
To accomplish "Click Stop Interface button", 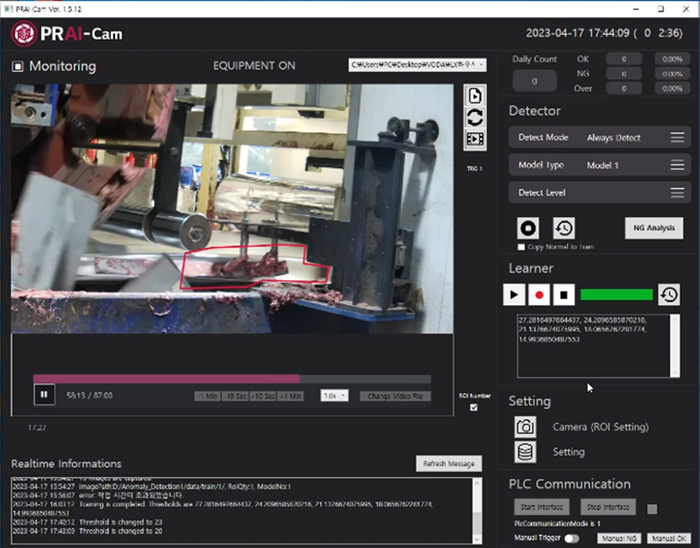I will point(608,507).
